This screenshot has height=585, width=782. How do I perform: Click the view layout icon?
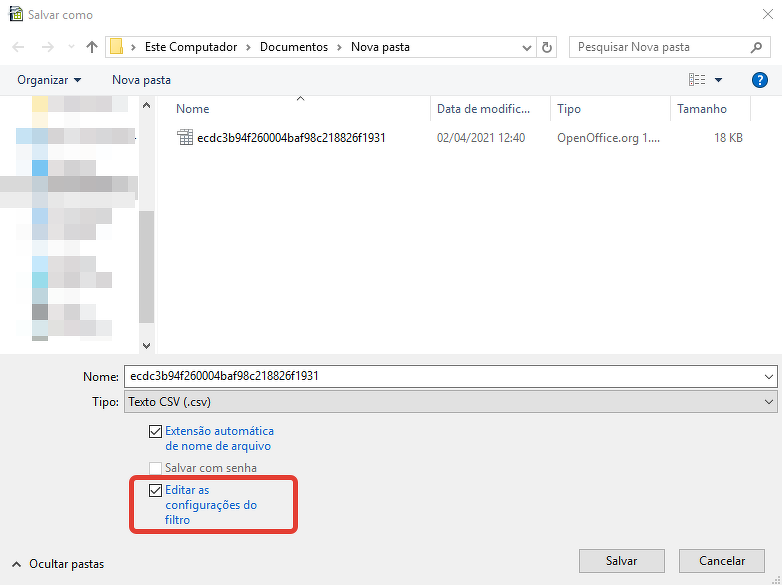tap(697, 80)
